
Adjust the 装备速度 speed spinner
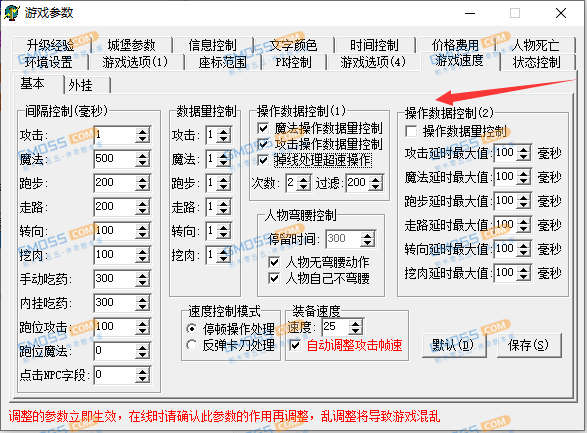click(356, 327)
